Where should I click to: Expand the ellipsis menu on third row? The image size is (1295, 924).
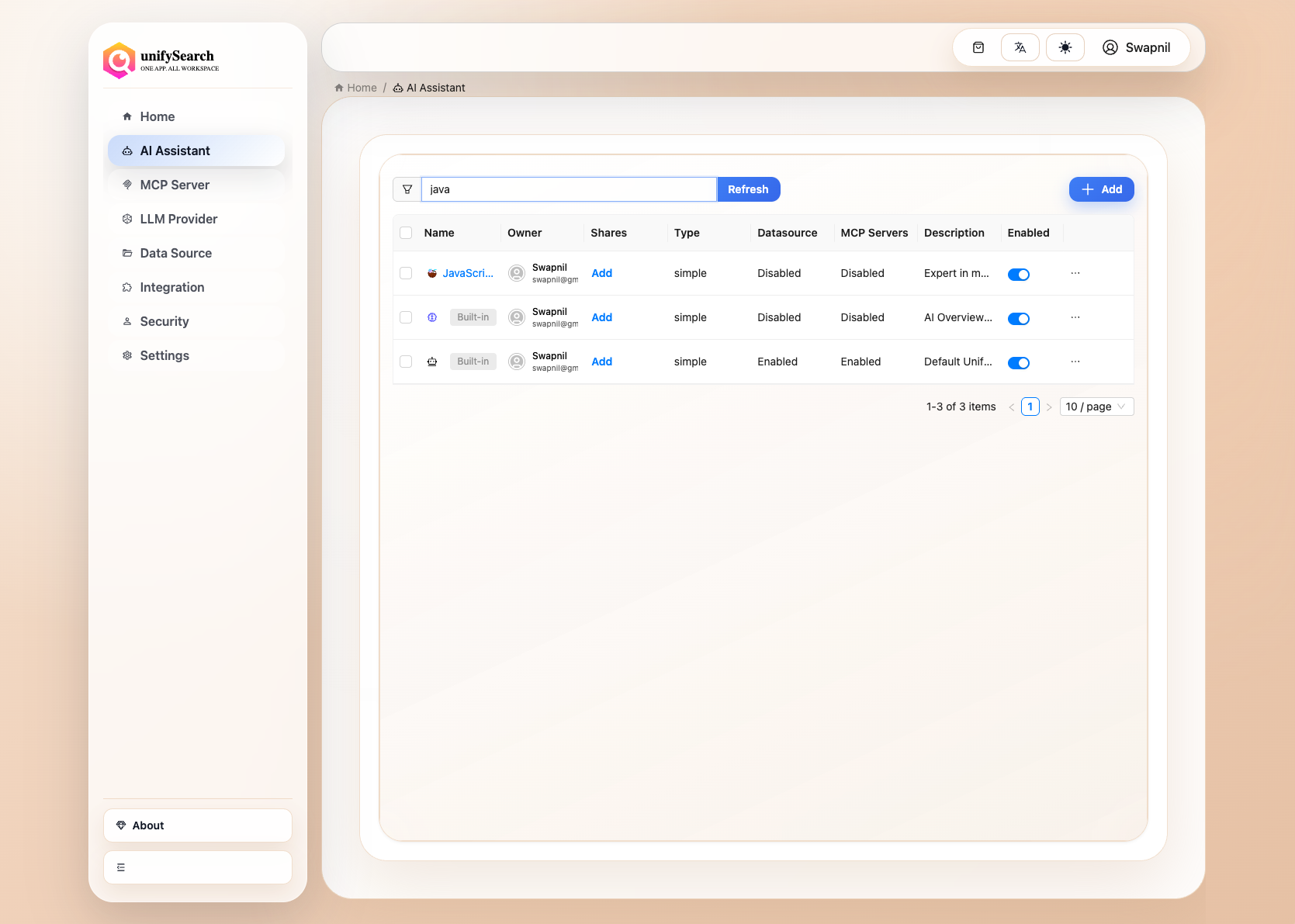[1075, 362]
